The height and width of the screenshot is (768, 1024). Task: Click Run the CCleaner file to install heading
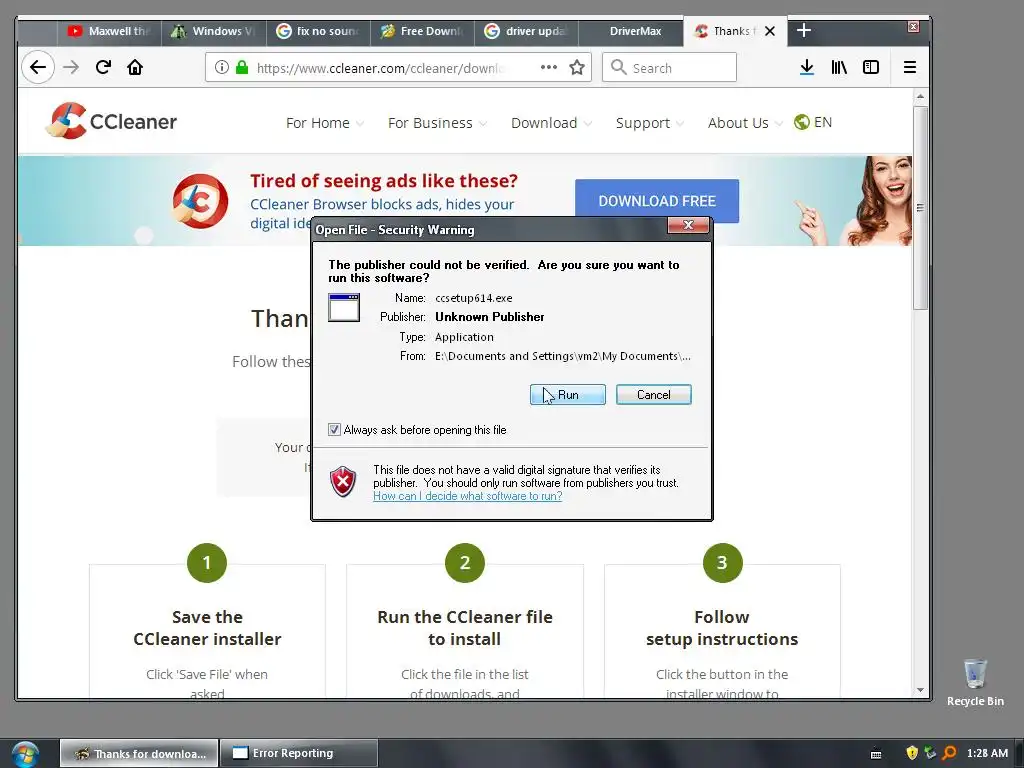pos(465,628)
